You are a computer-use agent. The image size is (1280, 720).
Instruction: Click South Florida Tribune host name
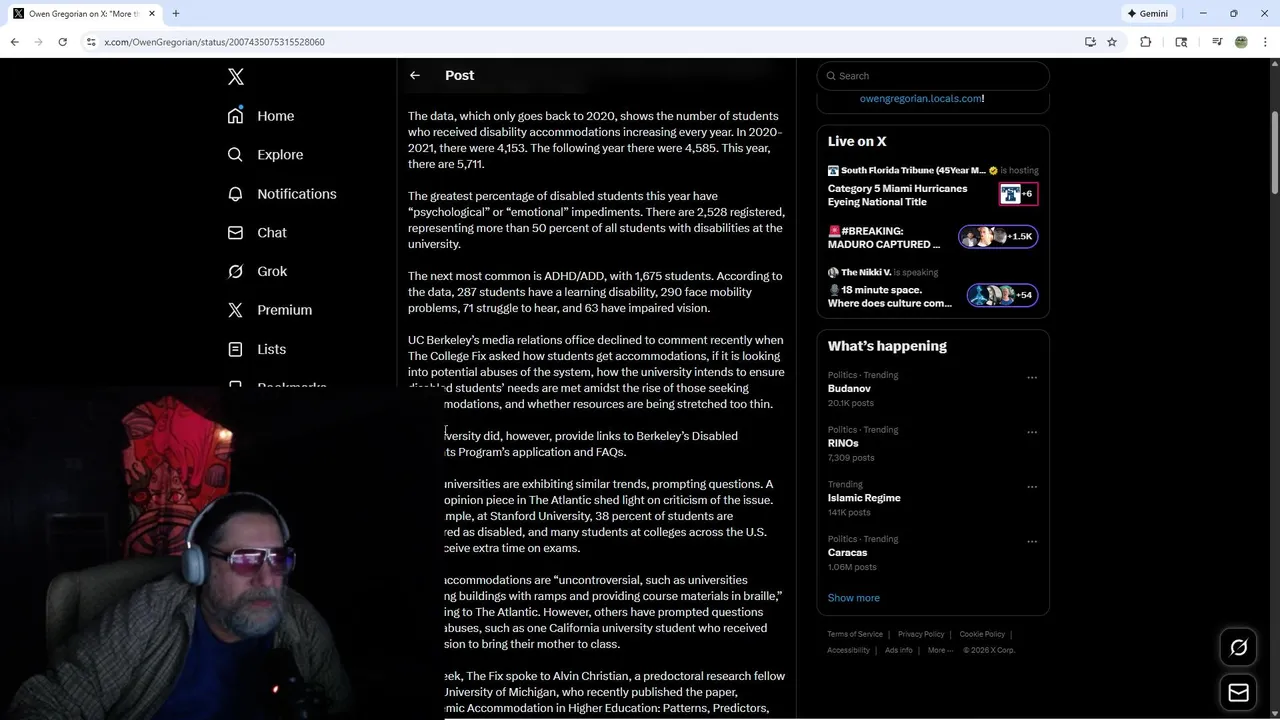coord(913,170)
